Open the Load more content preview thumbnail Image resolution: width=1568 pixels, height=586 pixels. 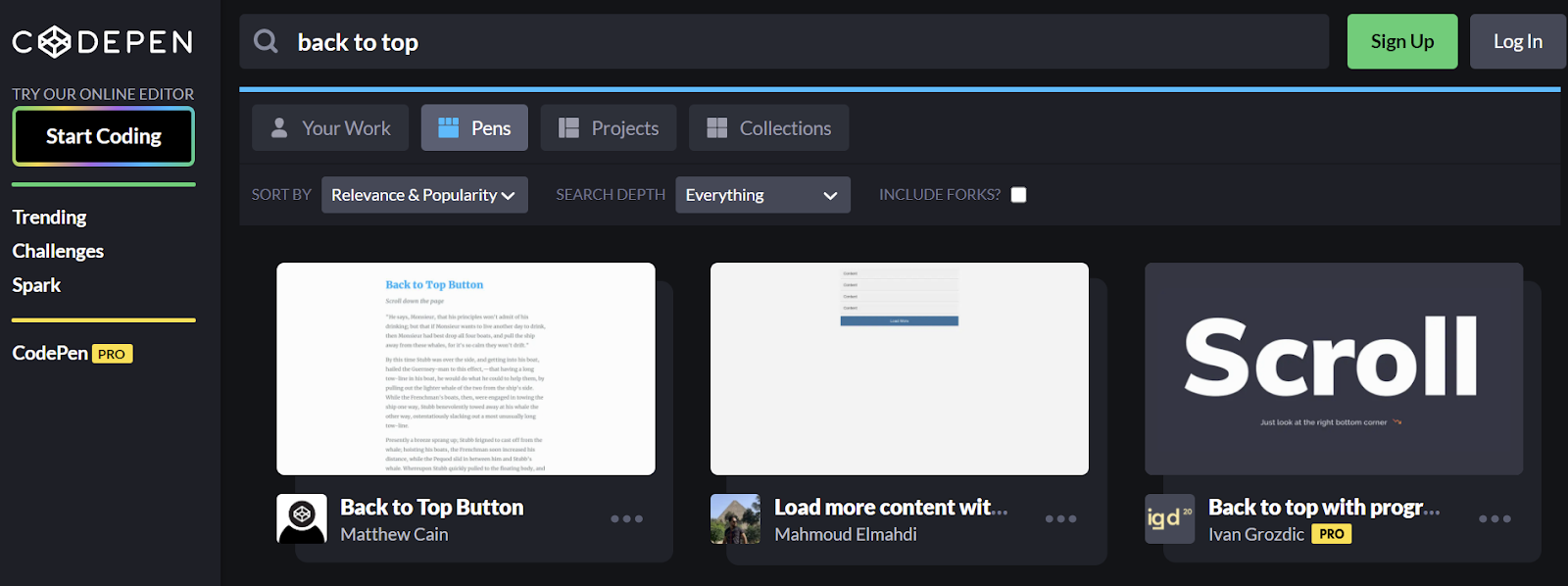[x=900, y=368]
